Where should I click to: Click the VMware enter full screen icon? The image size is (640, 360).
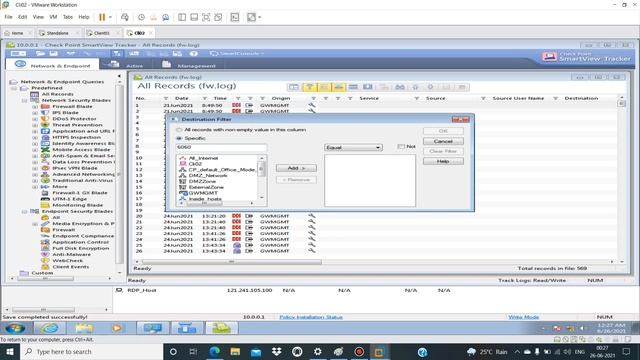click(206, 17)
